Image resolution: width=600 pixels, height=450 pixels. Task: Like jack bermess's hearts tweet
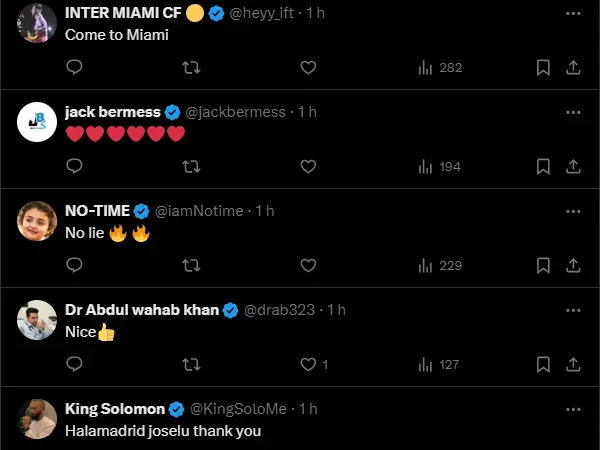pos(308,166)
